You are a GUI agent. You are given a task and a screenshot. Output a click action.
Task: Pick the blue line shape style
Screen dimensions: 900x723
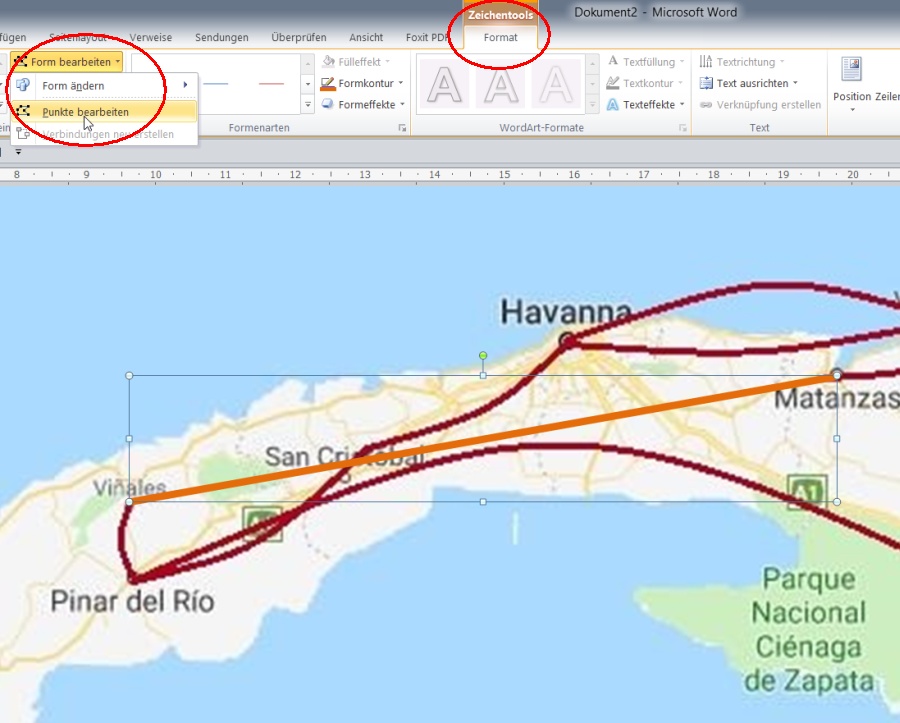pyautogui.click(x=216, y=84)
